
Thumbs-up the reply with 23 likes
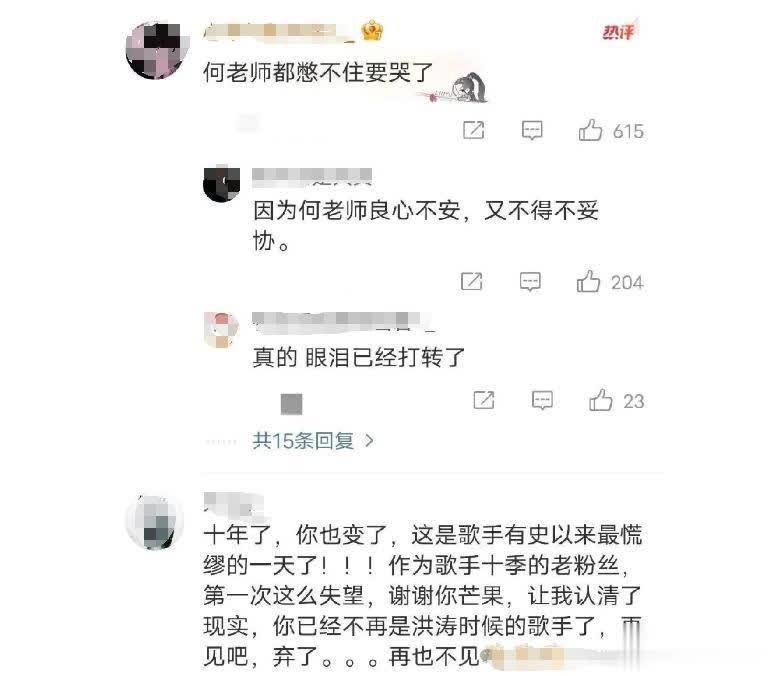(x=600, y=400)
